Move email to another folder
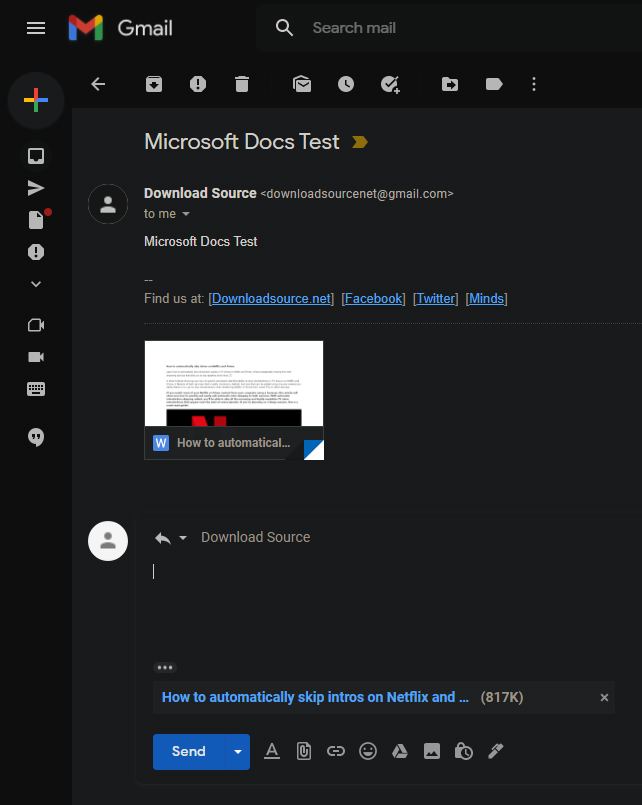This screenshot has width=642, height=805. pyautogui.click(x=450, y=84)
